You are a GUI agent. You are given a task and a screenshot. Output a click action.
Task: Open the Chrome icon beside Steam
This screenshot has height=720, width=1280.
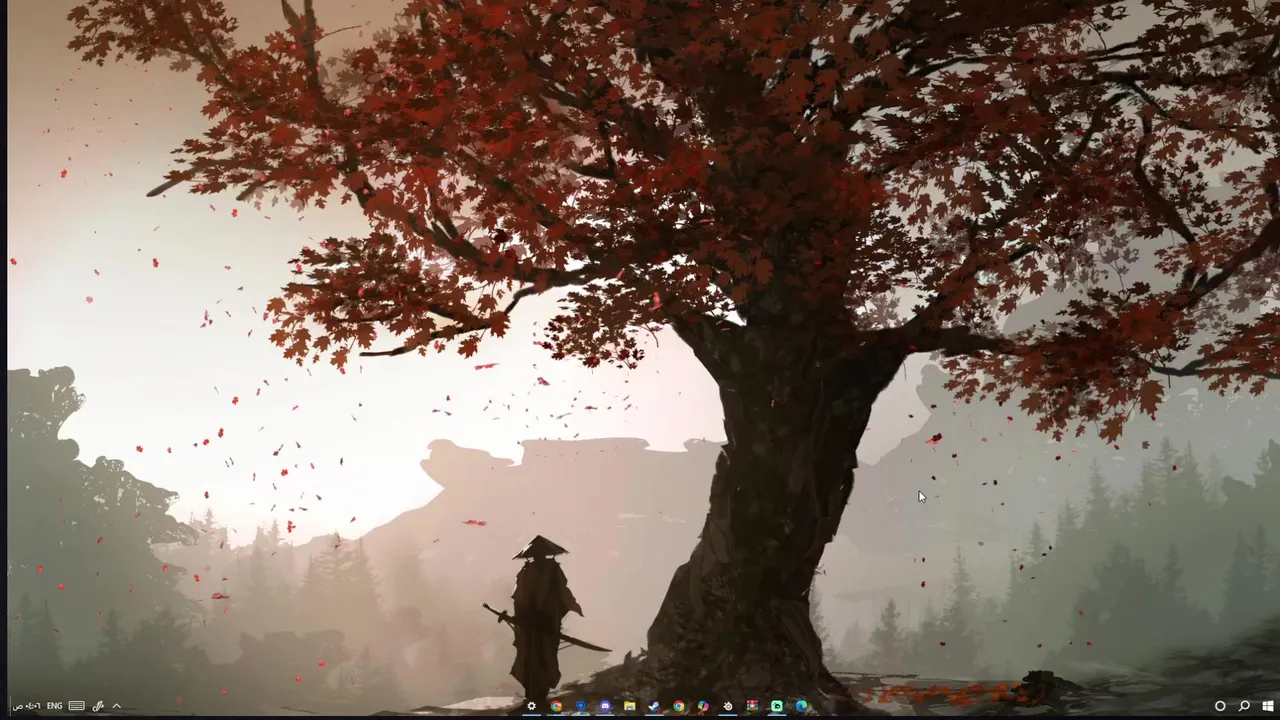679,706
